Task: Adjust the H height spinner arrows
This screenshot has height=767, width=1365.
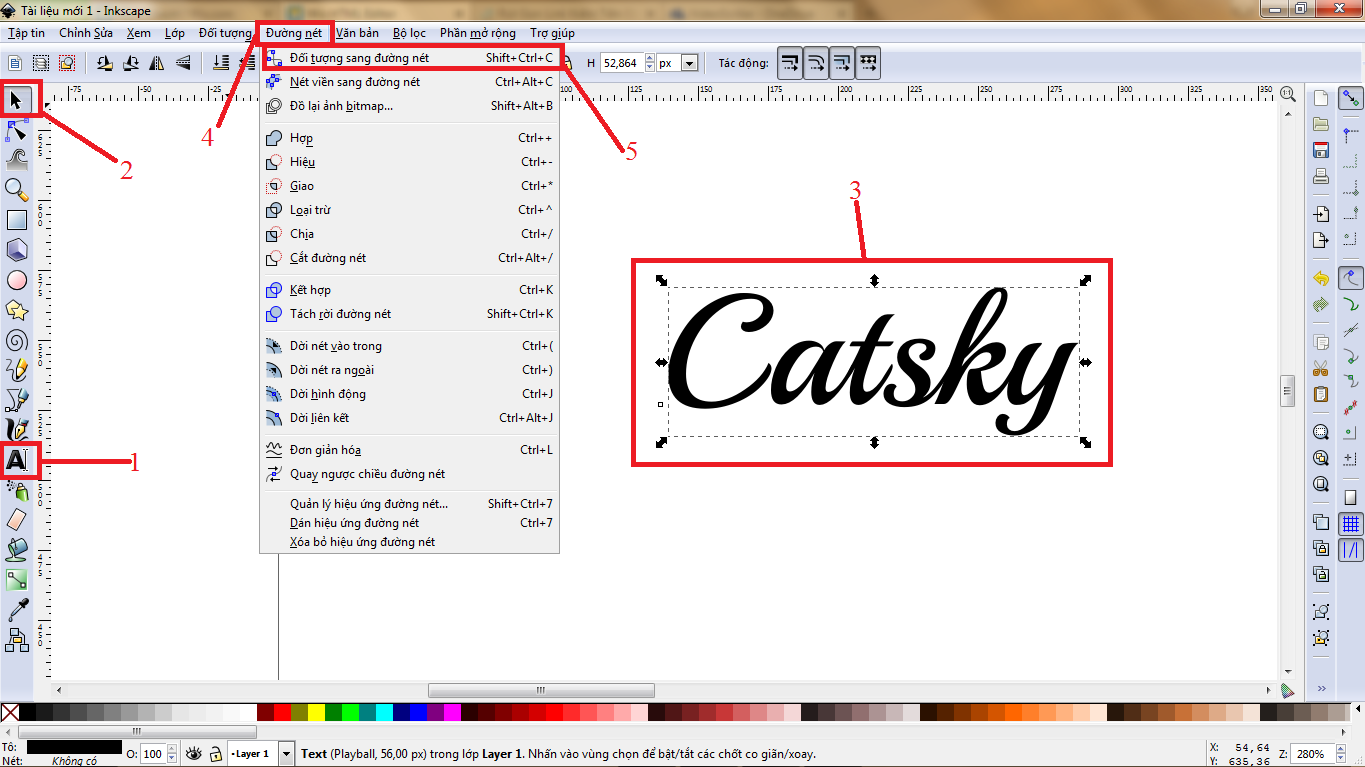Action: [x=650, y=63]
